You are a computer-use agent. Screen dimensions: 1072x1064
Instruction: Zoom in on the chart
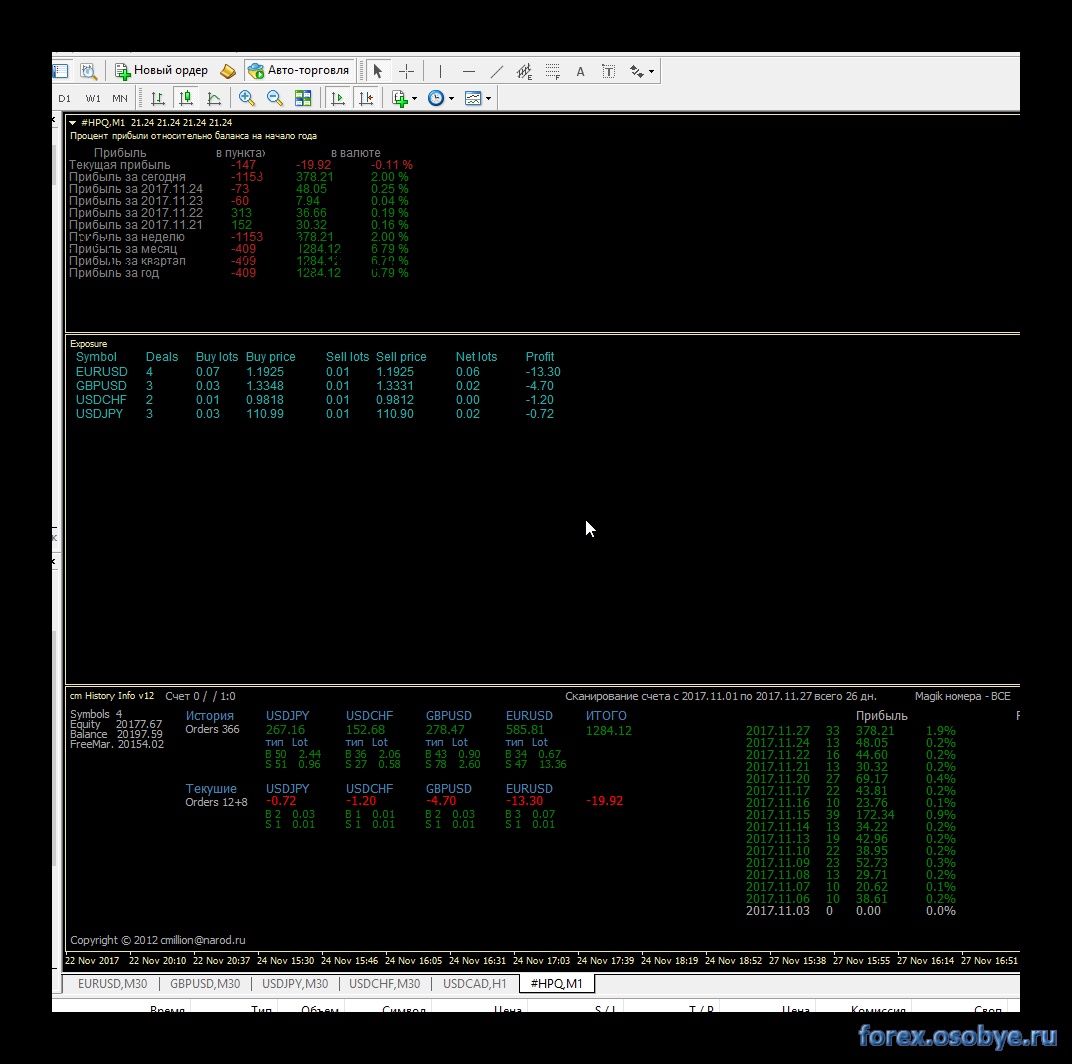(x=247, y=98)
